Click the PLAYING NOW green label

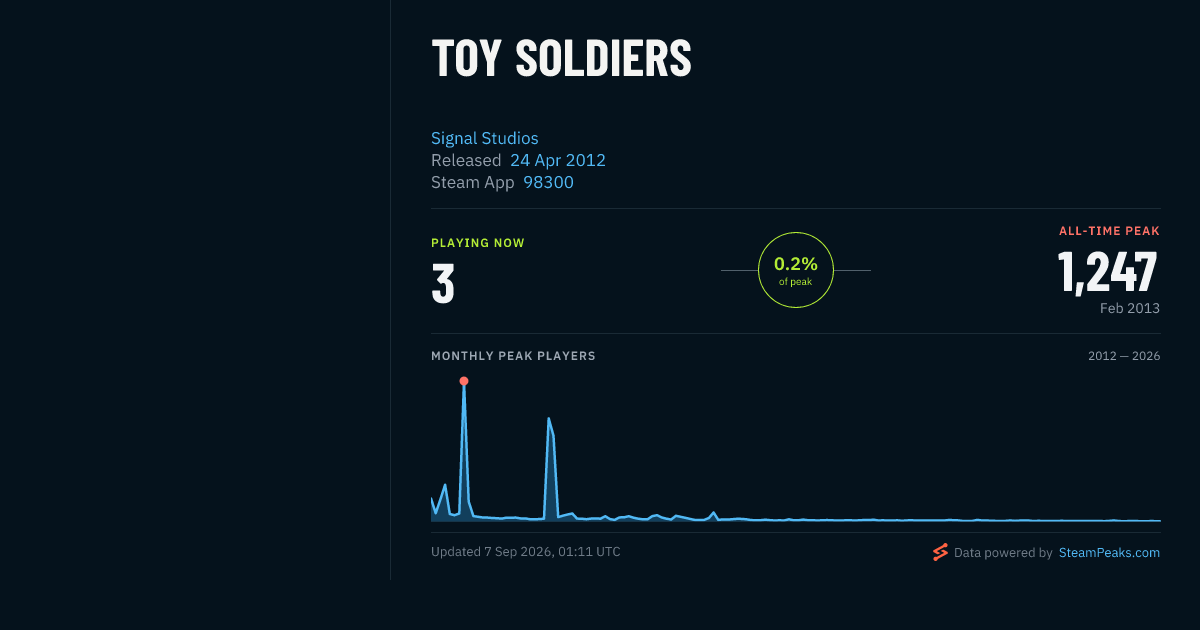click(x=478, y=243)
